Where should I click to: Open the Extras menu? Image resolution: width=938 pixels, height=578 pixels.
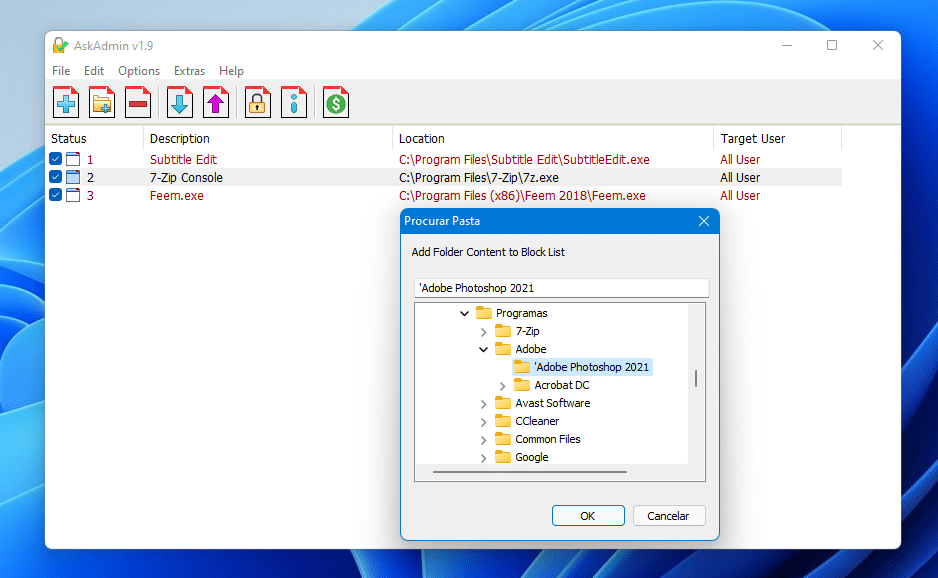pyautogui.click(x=189, y=71)
